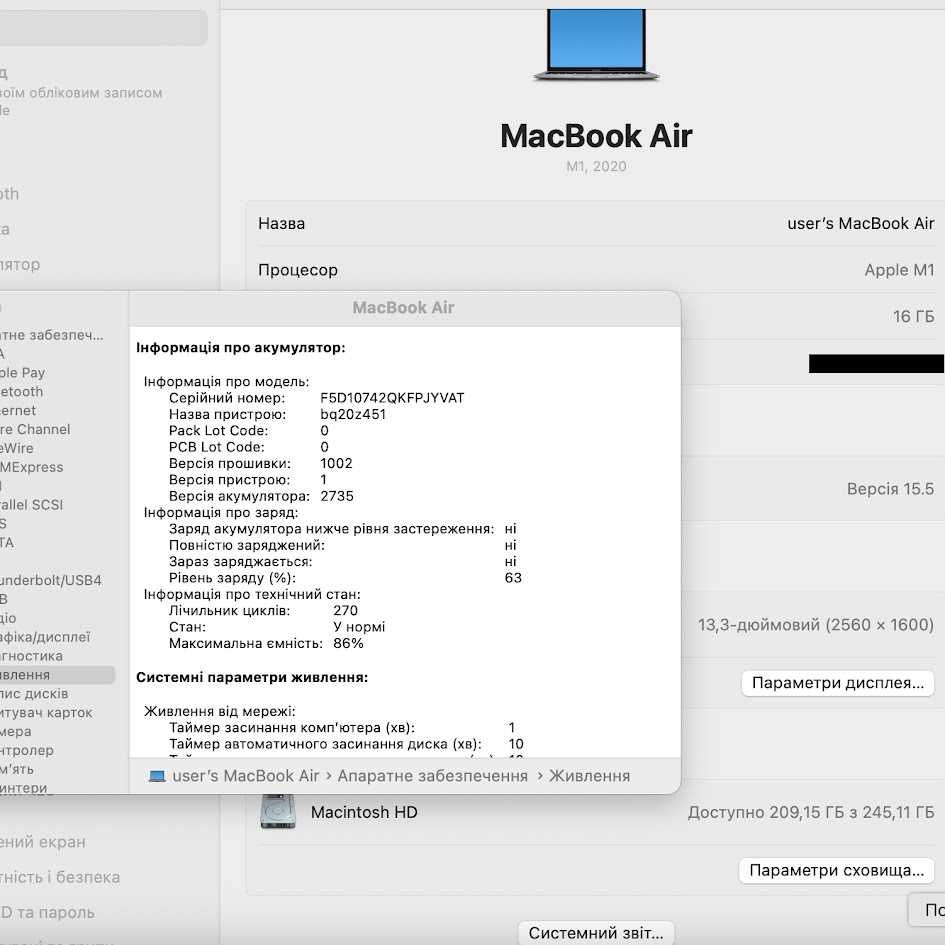Select Bluetooth in the report sidebar

(x=22, y=391)
